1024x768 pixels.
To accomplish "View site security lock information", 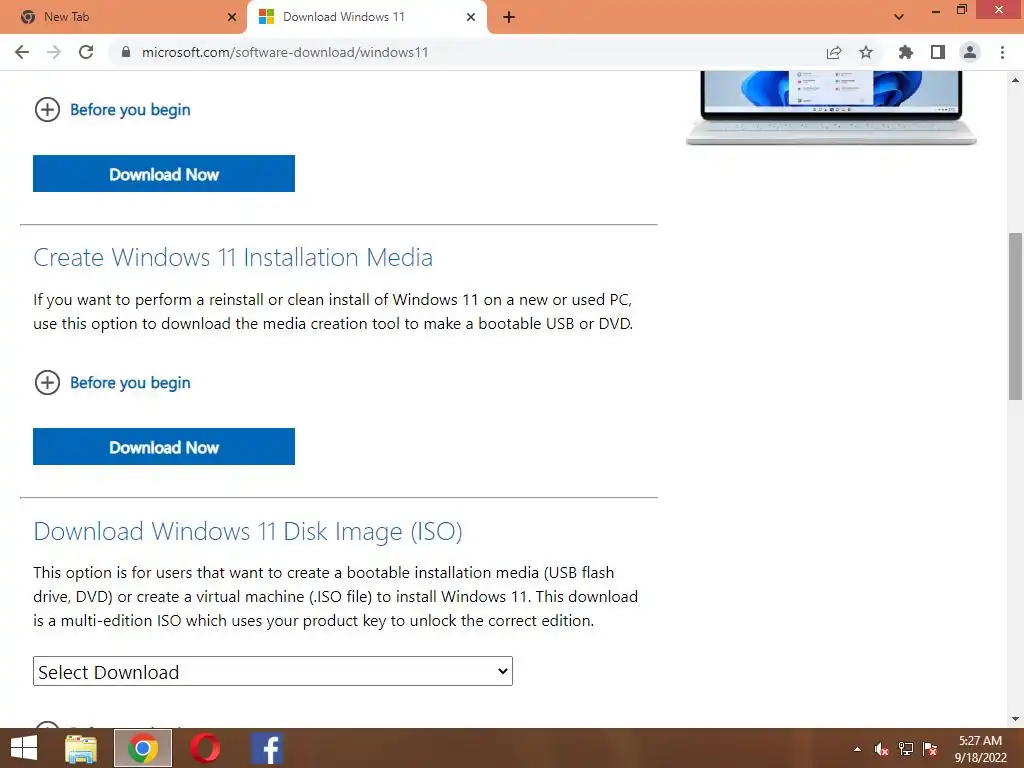I will [x=126, y=52].
